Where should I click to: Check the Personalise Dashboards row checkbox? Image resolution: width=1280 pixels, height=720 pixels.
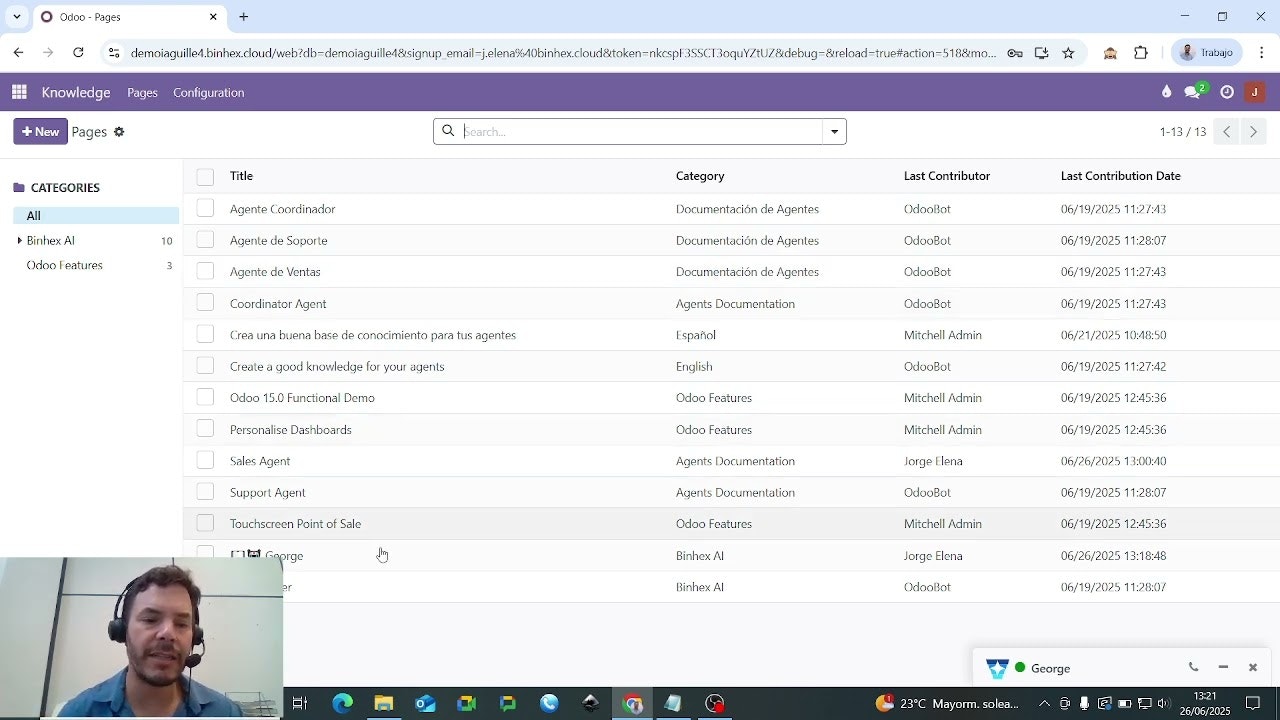(x=205, y=429)
